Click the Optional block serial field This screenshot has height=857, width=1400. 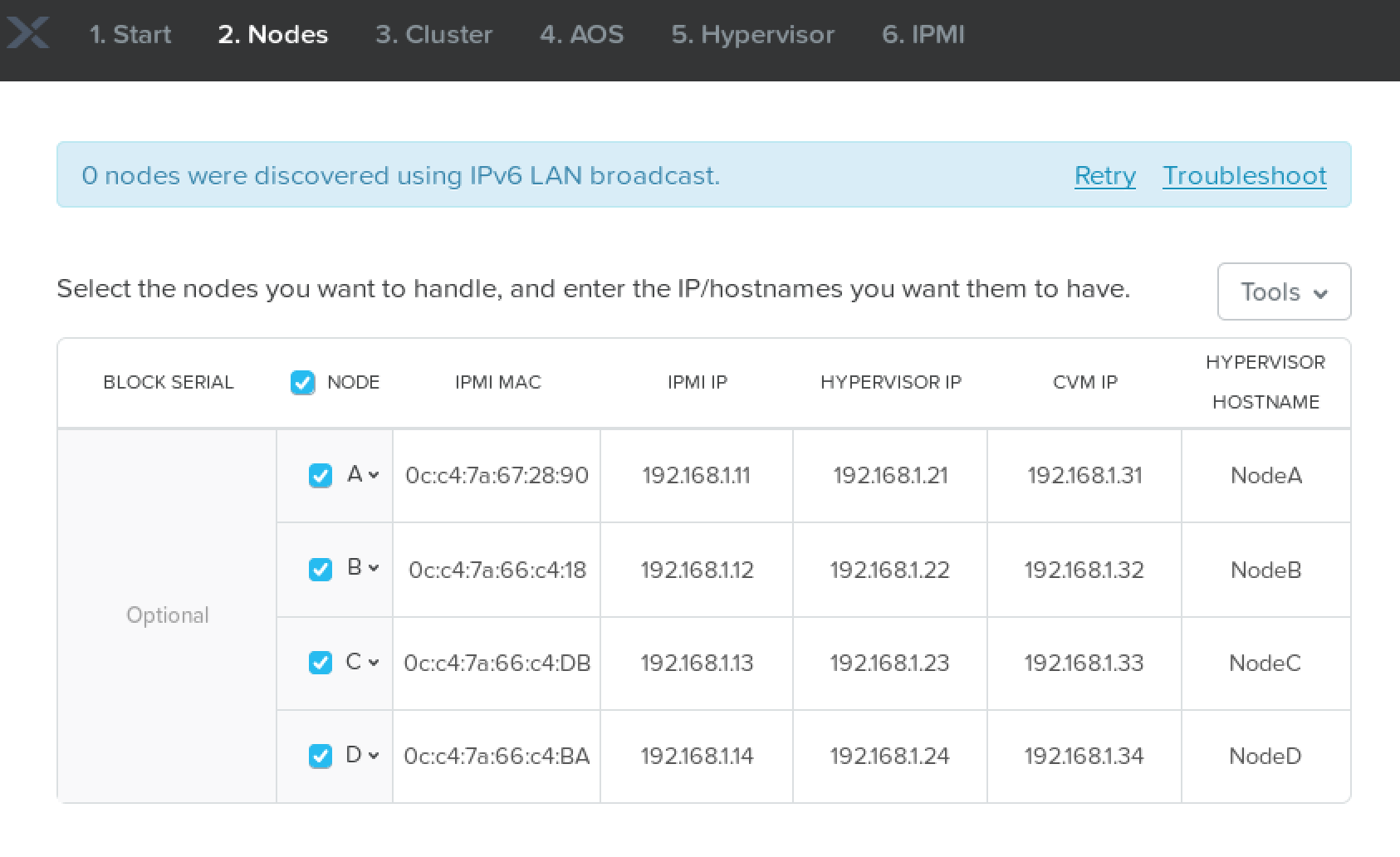click(x=167, y=615)
